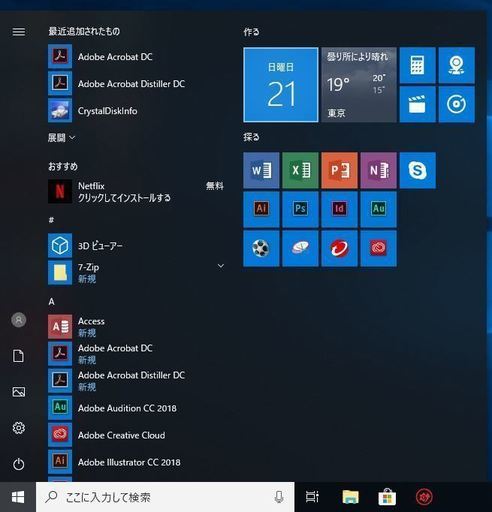Launch the InDesign Id tile

pos(339,209)
